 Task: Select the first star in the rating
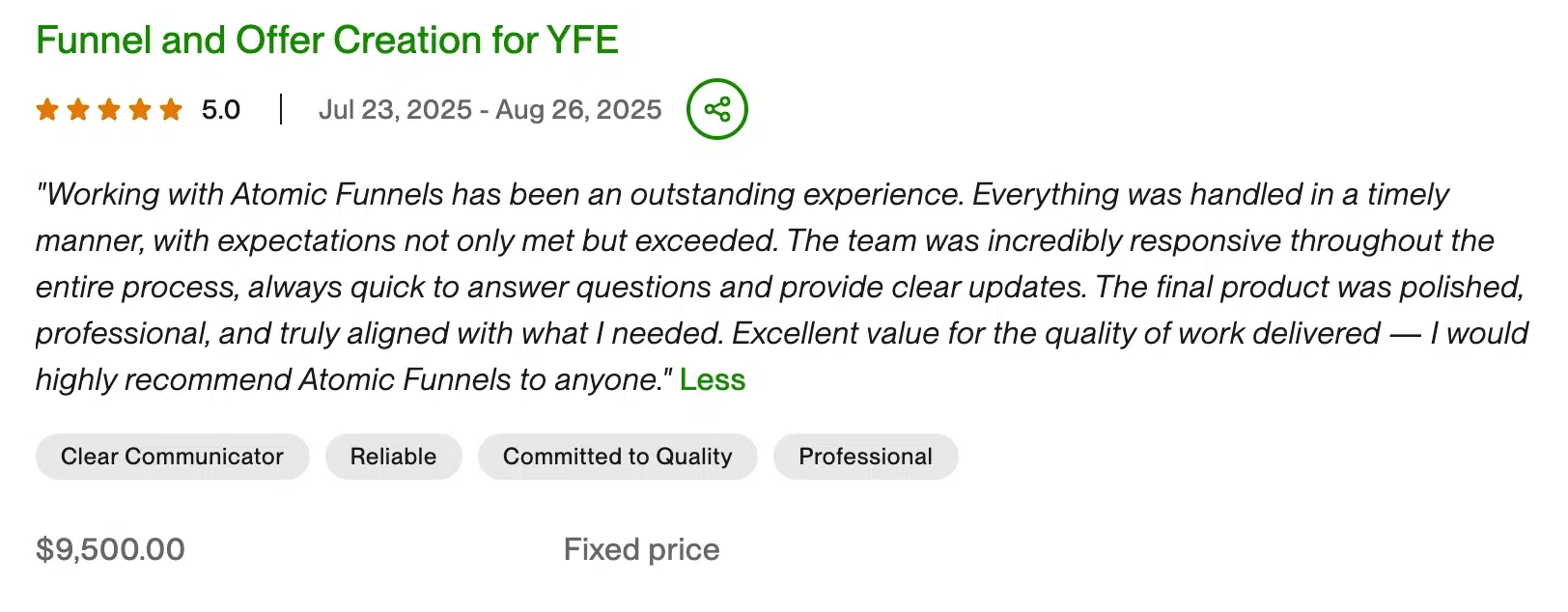(x=45, y=109)
